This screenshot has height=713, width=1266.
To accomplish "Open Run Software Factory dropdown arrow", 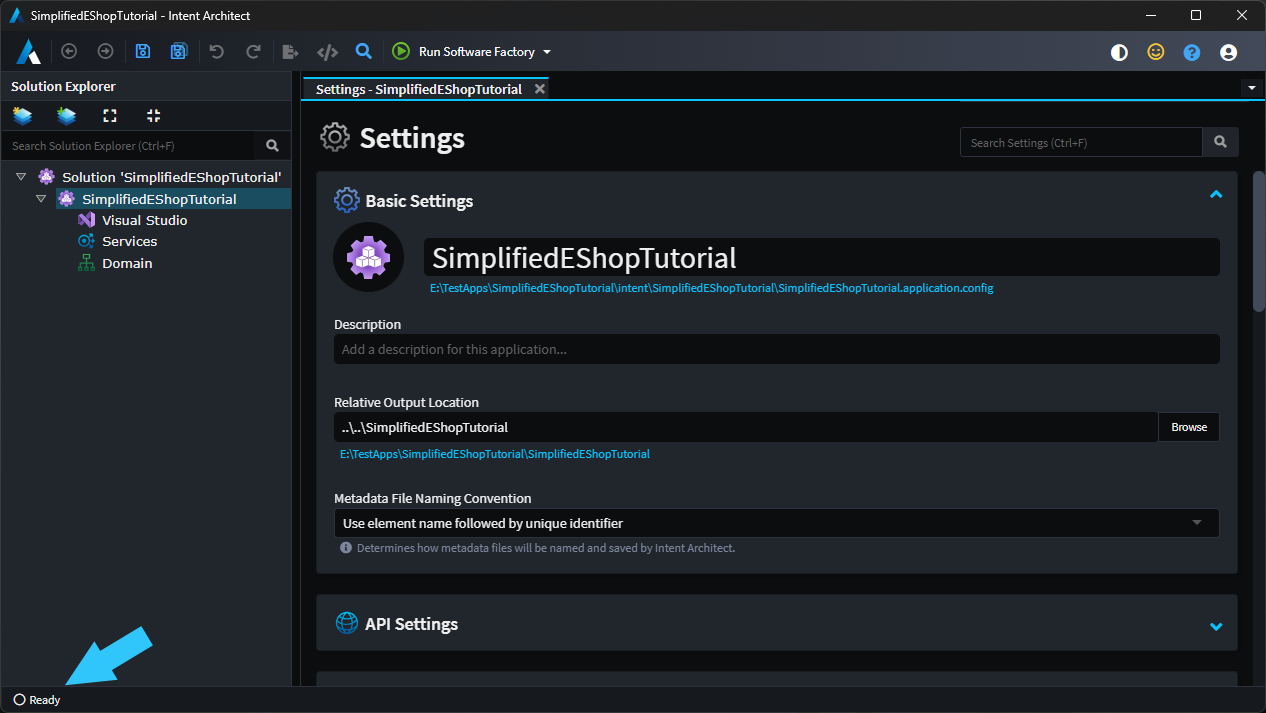I will coord(547,52).
